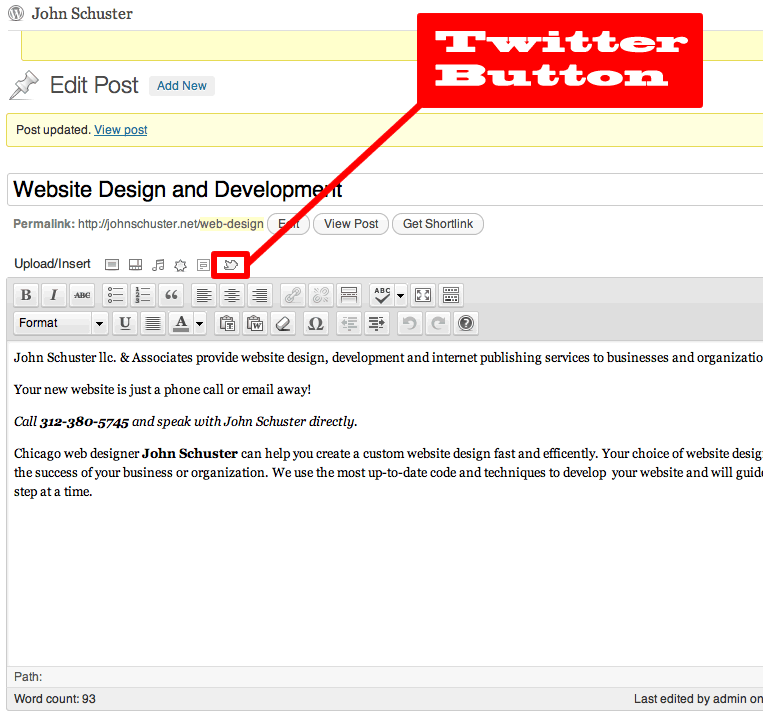Toggle bold formatting
This screenshot has height=725, width=763.
[x=26, y=295]
